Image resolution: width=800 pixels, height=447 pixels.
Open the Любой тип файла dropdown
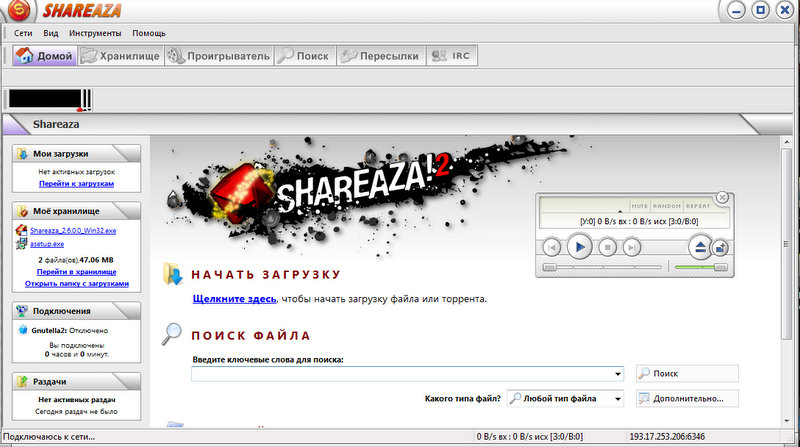[565, 399]
